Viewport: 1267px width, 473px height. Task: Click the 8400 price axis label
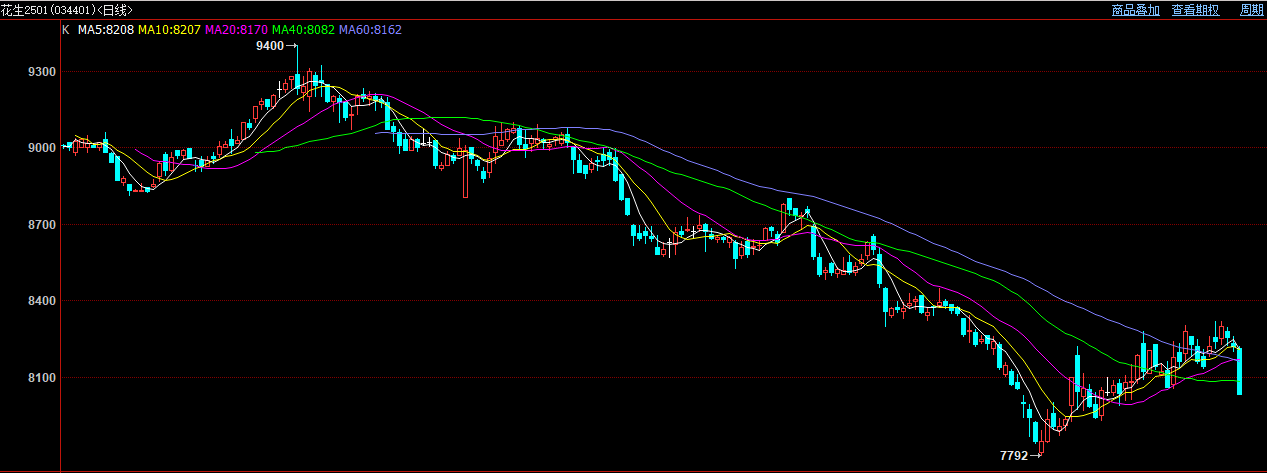coord(42,301)
